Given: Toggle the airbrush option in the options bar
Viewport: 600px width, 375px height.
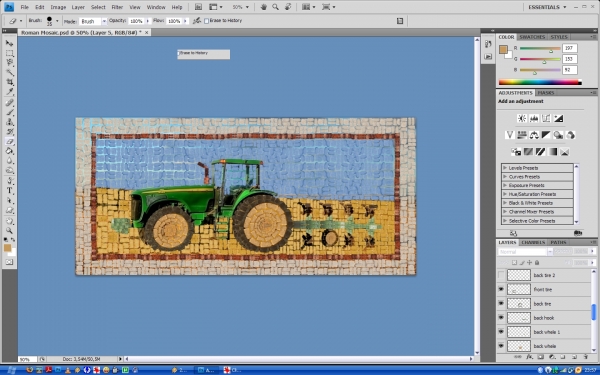Looking at the screenshot, I should coord(197,21).
